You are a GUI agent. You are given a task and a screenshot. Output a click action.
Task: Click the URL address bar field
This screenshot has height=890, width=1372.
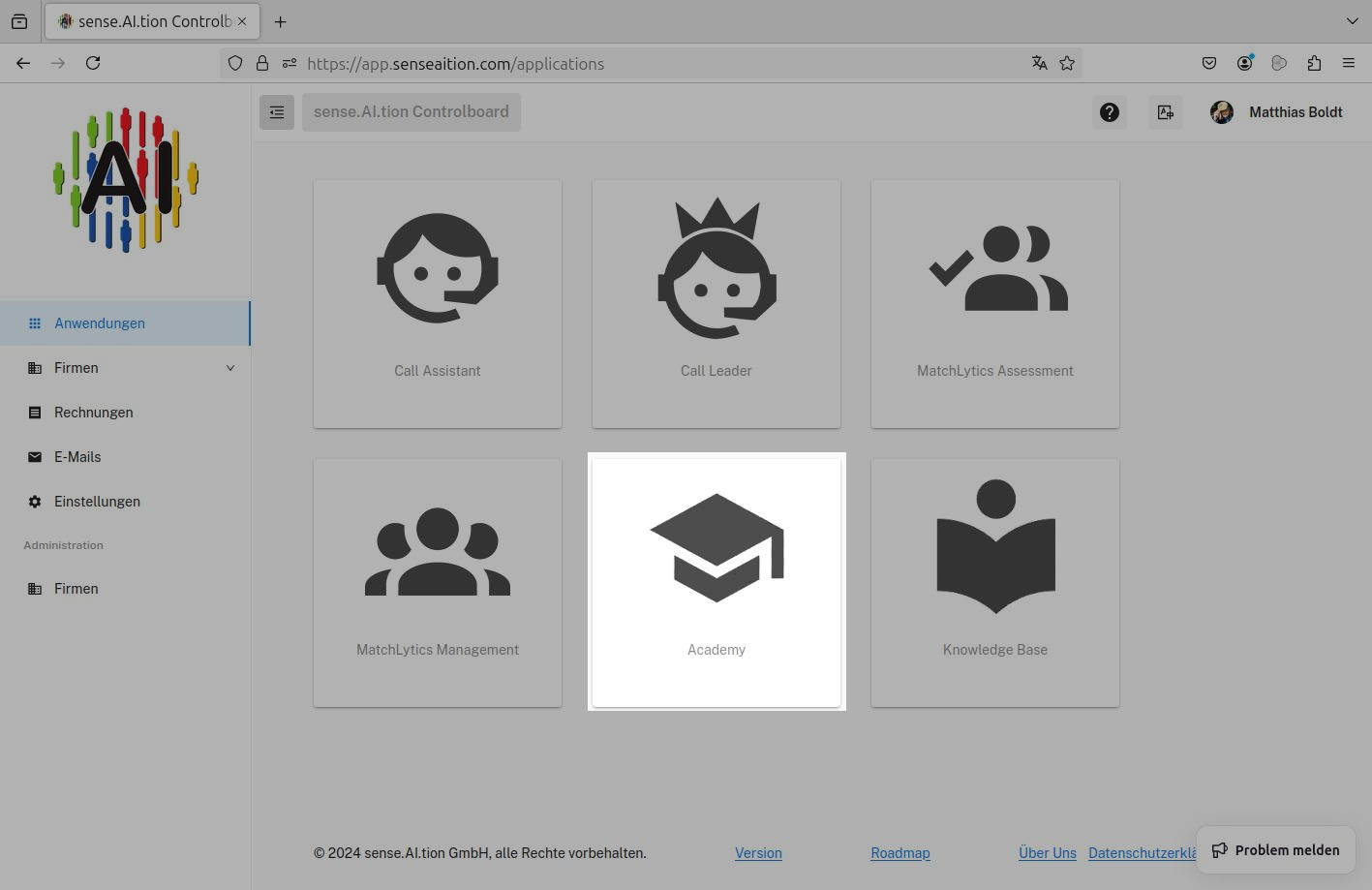651,63
